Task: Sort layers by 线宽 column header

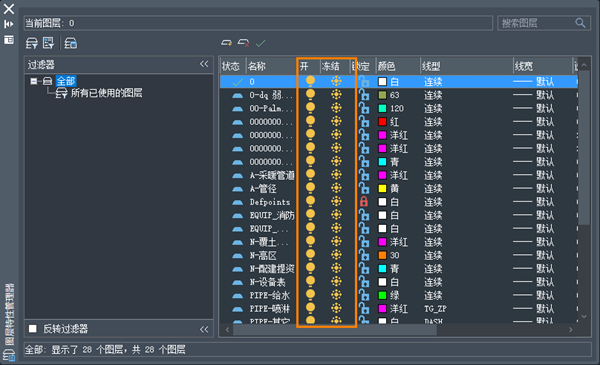Action: pos(523,67)
